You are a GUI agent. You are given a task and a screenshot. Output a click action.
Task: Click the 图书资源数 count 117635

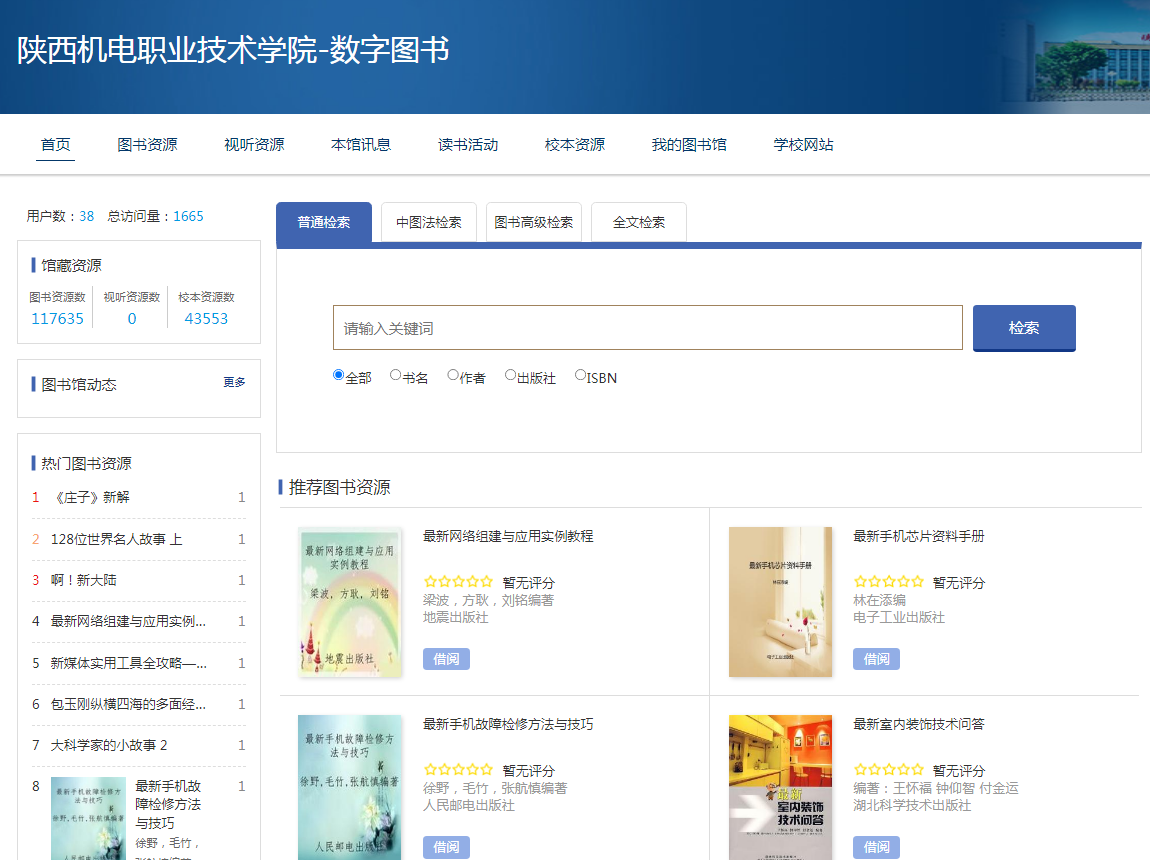click(x=57, y=318)
